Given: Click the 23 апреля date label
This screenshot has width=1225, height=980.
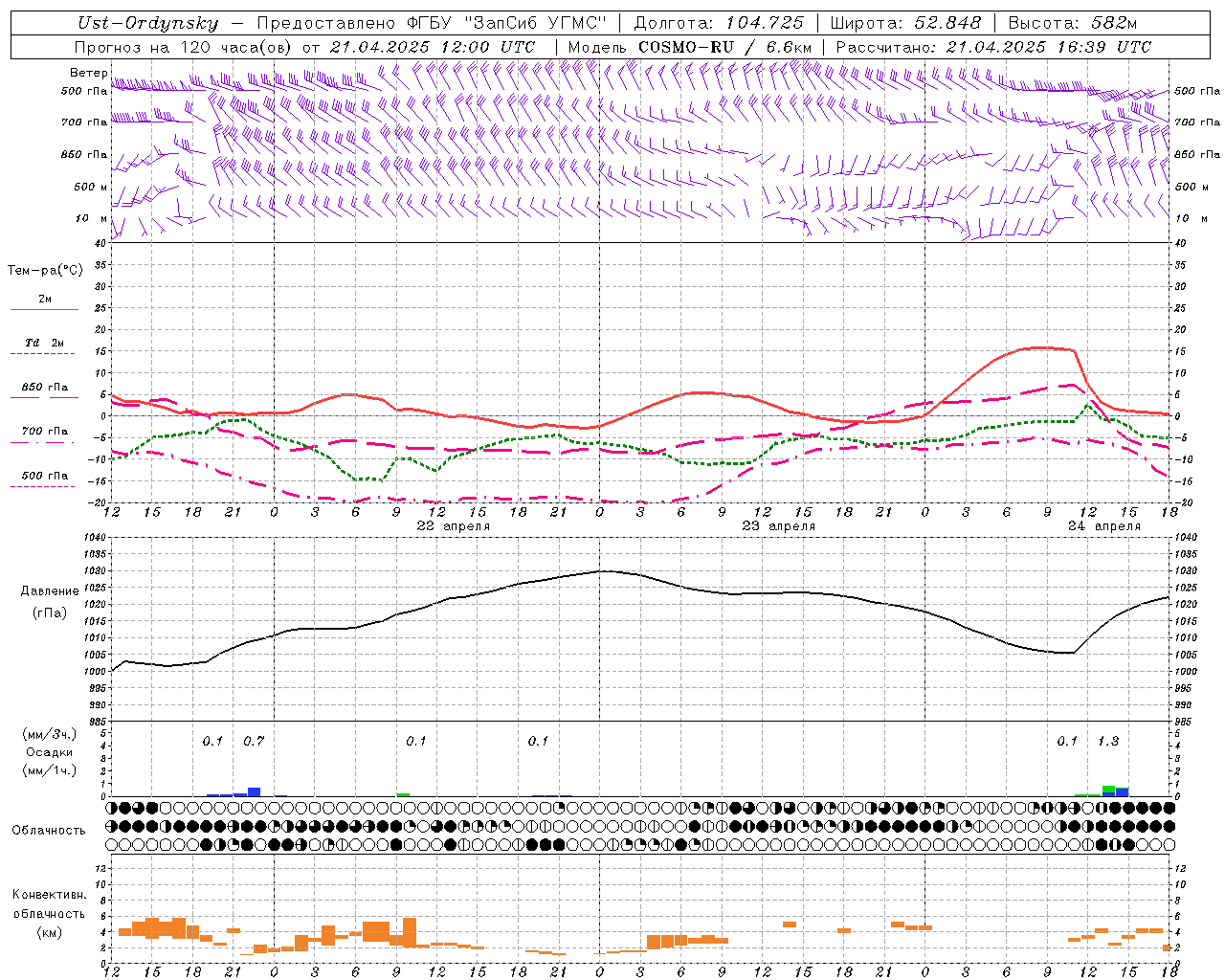Looking at the screenshot, I should (x=778, y=526).
